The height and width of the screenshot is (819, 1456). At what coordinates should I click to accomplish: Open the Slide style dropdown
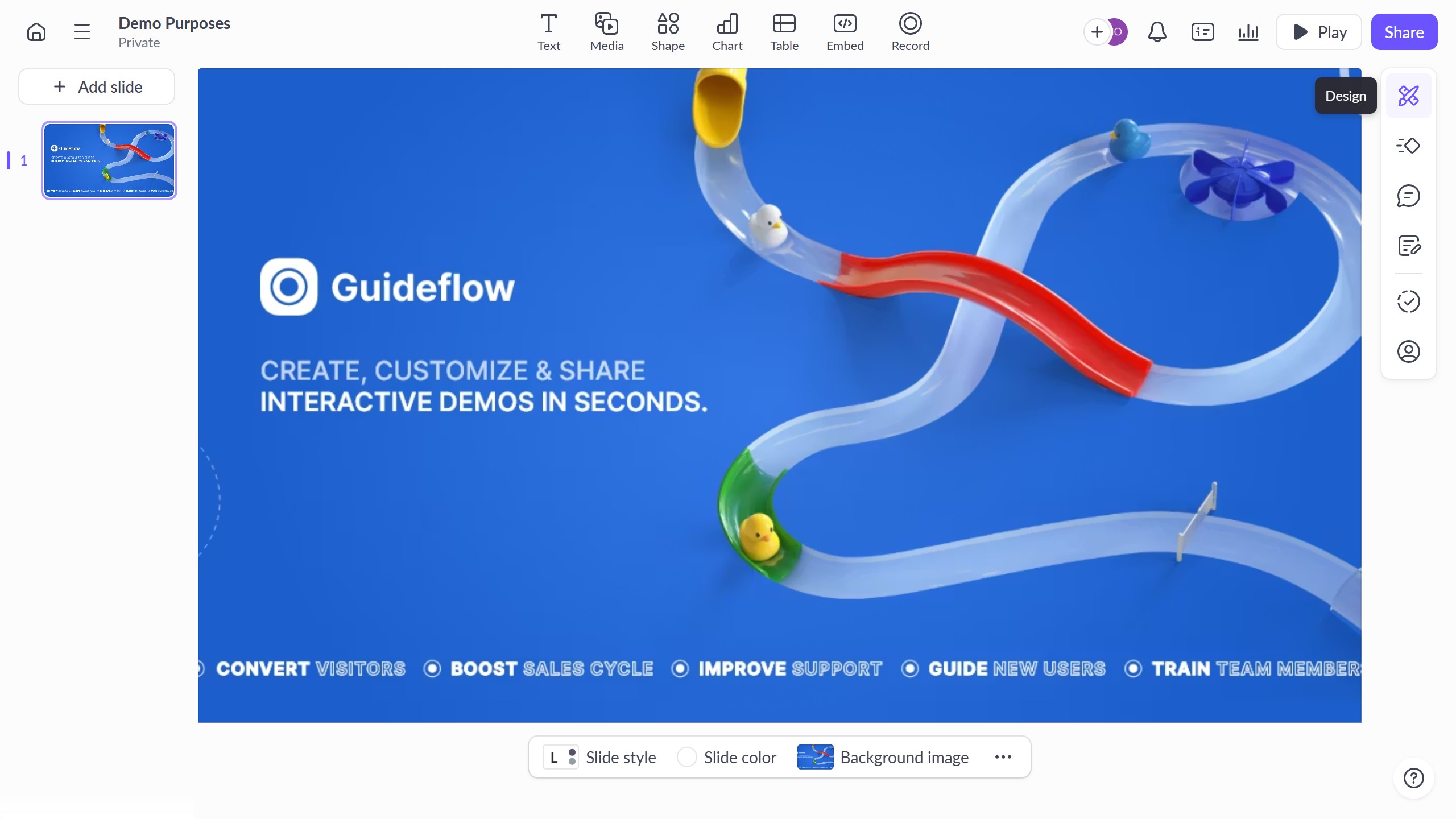[599, 757]
